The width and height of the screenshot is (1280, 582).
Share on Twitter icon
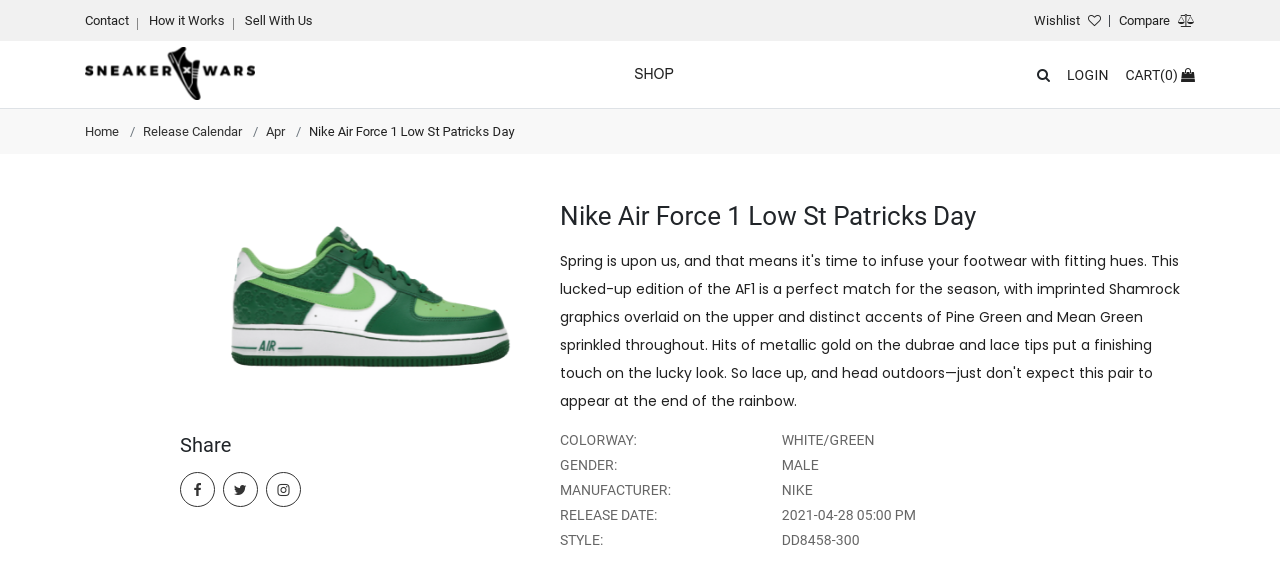click(x=240, y=490)
